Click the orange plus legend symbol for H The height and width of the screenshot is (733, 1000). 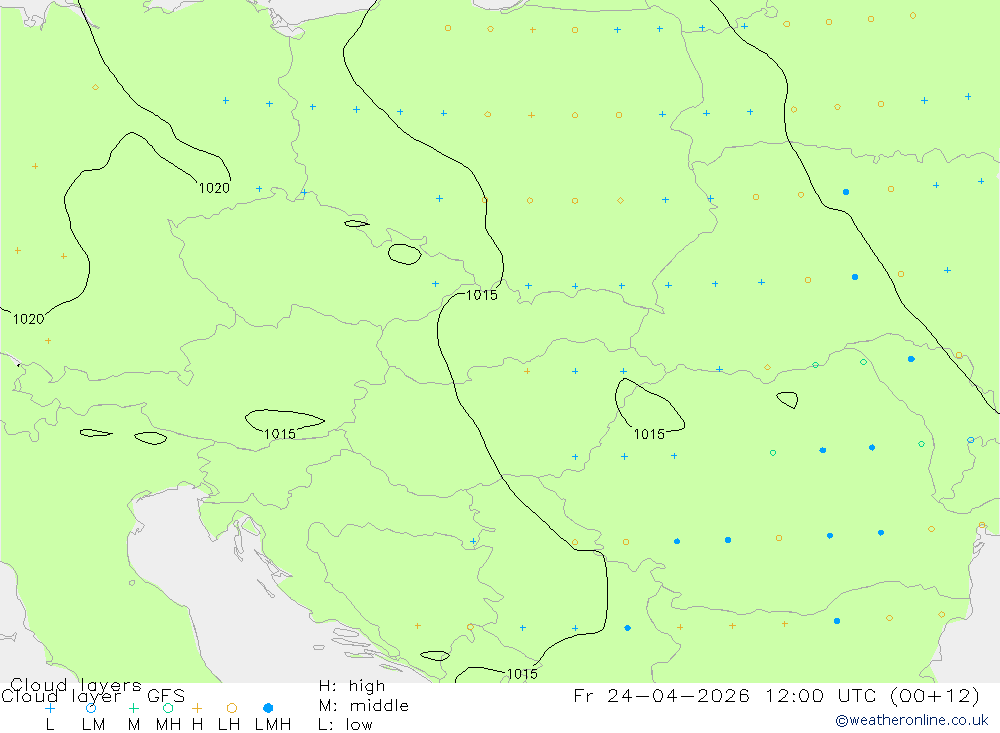coord(197,708)
